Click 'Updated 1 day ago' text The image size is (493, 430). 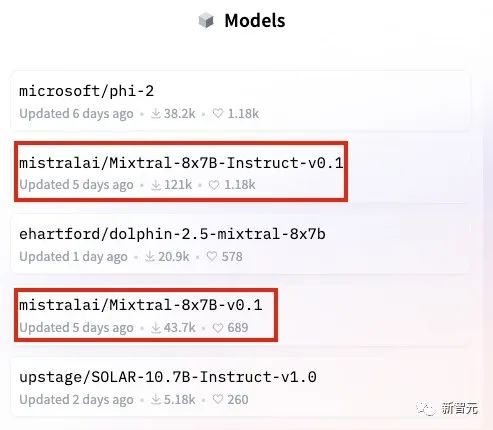(x=73, y=257)
